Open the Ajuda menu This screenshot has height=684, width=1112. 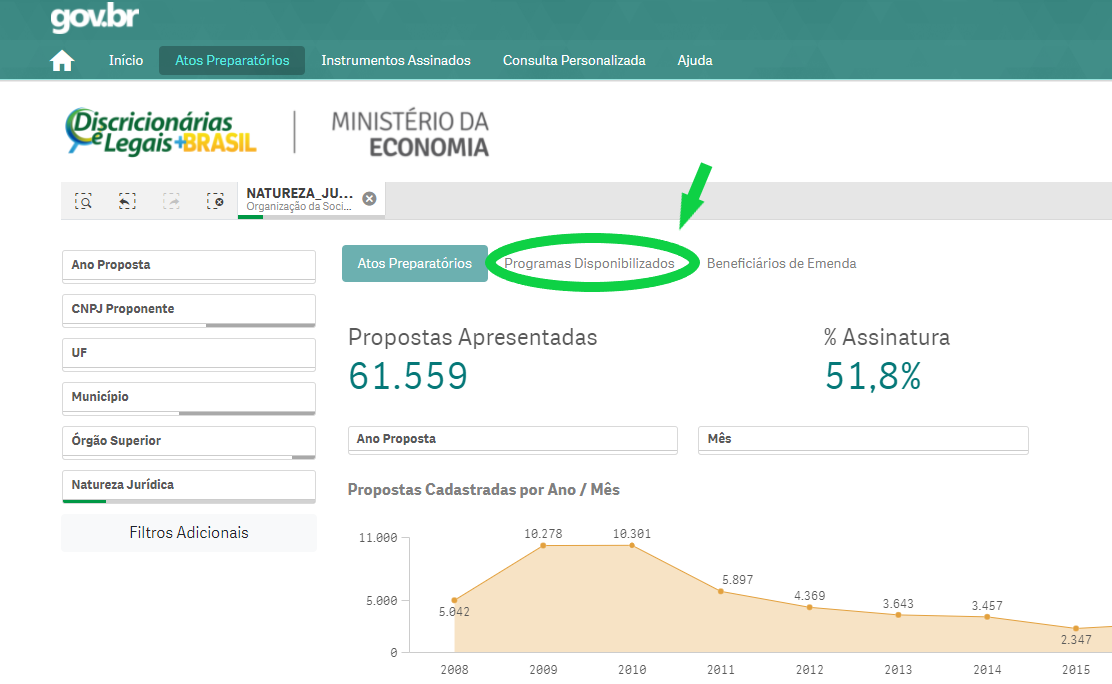(695, 61)
